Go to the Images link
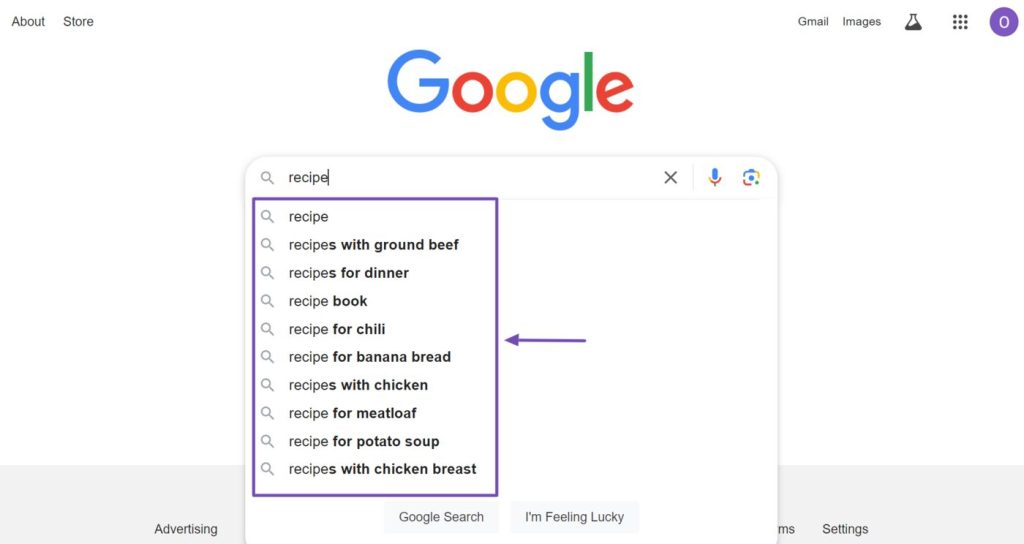 (861, 22)
